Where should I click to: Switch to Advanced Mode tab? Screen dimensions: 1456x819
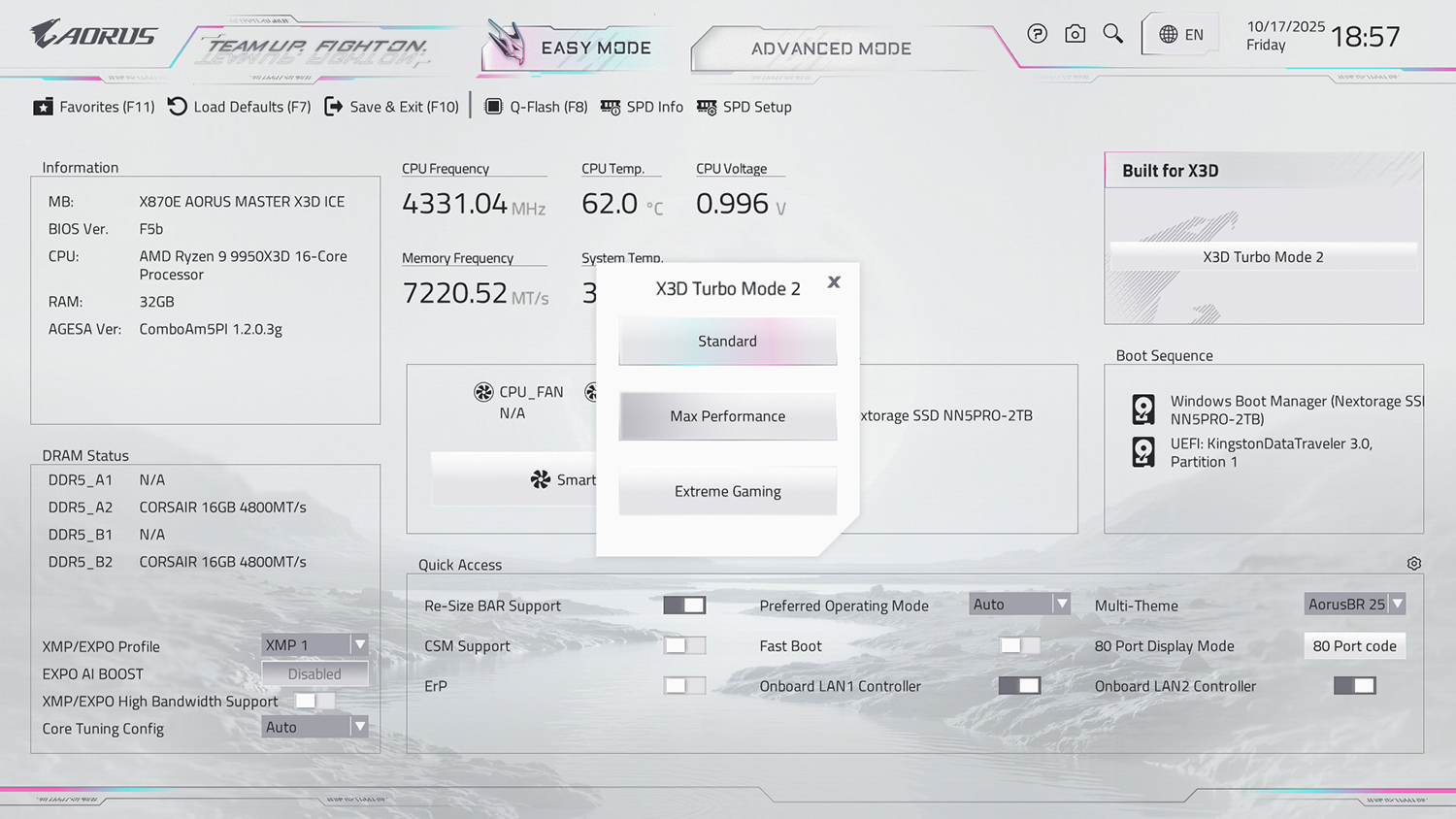(x=831, y=49)
